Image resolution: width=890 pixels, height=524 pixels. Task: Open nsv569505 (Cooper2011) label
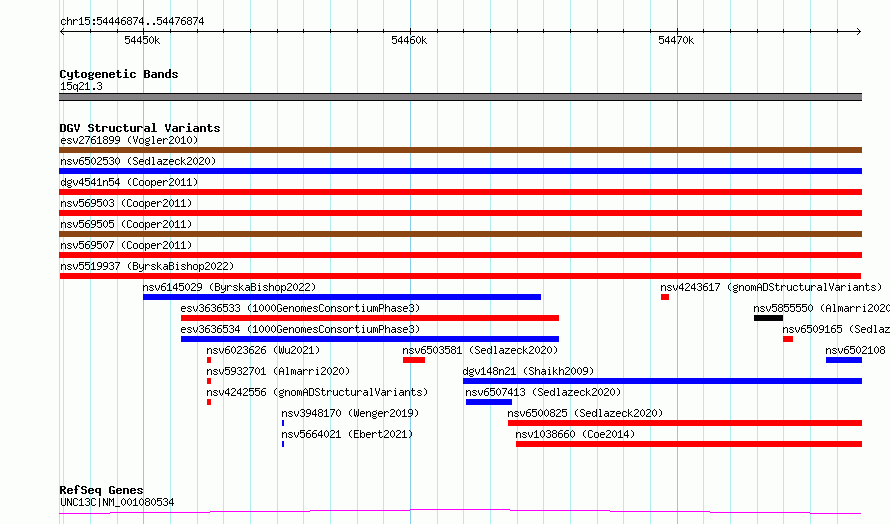(x=126, y=224)
